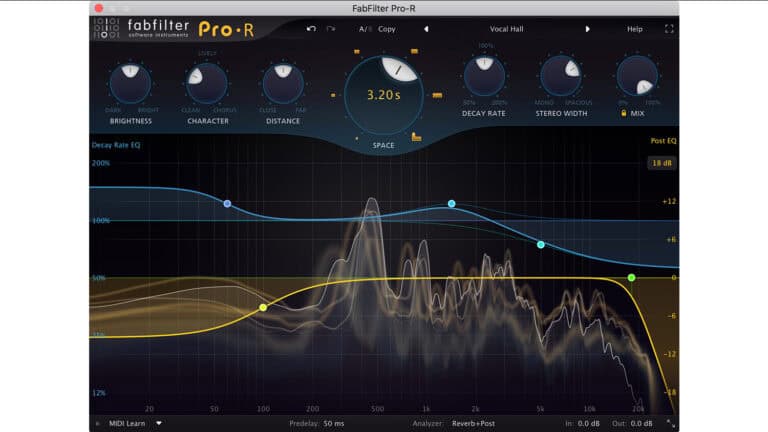
Task: Click the undo arrow icon
Action: tap(311, 29)
